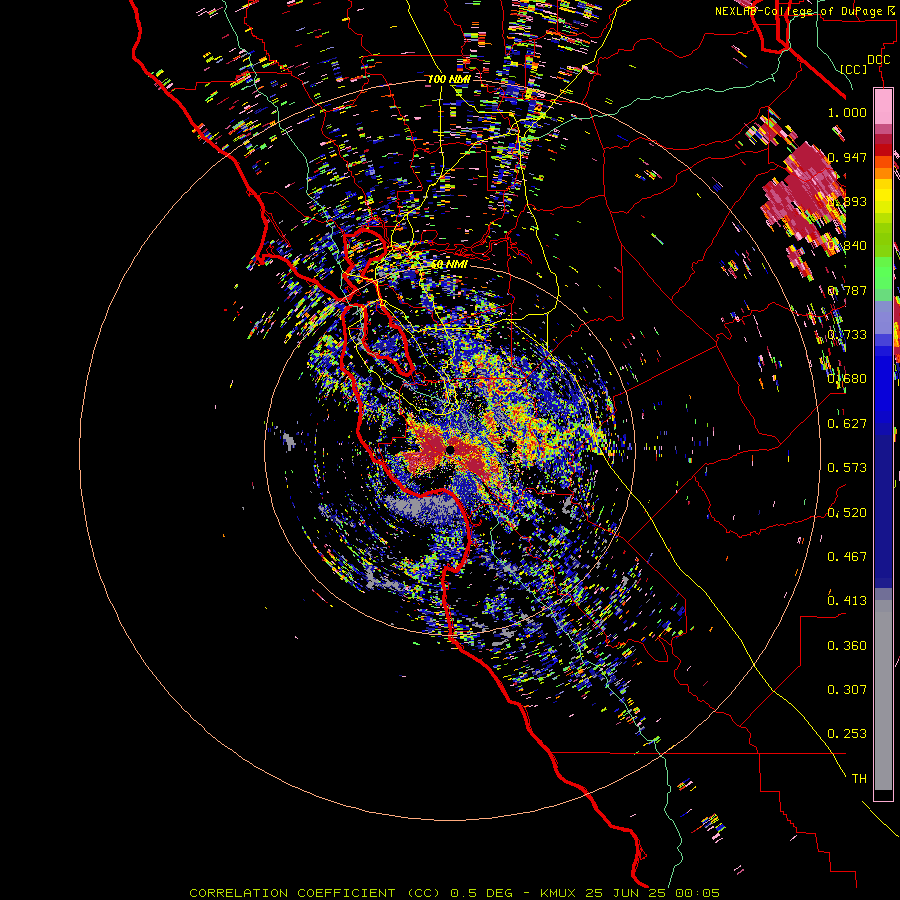The width and height of the screenshot is (900, 900).
Task: Click the 50 NMI range ring label
Action: tap(449, 265)
